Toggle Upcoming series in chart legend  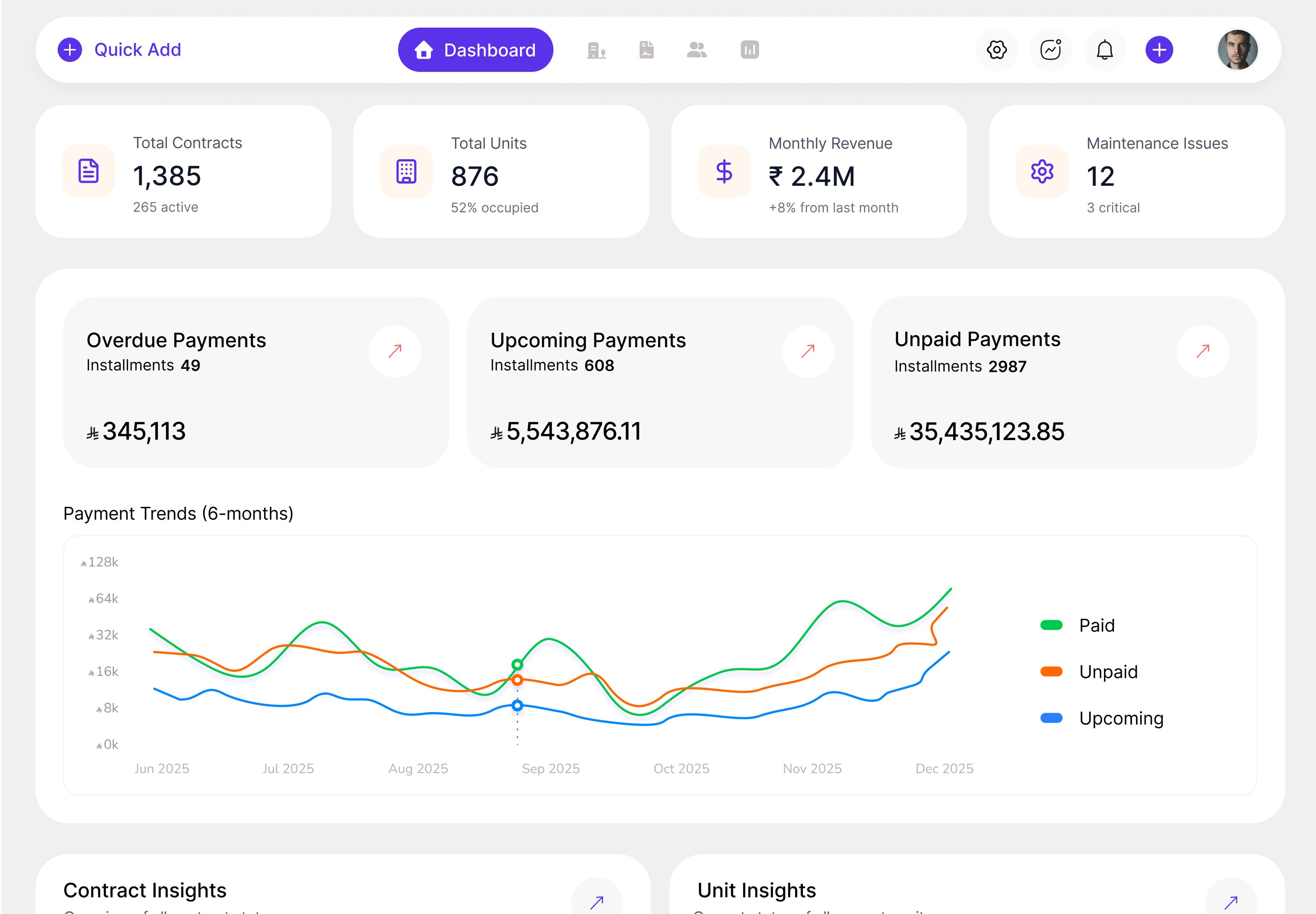point(1101,718)
